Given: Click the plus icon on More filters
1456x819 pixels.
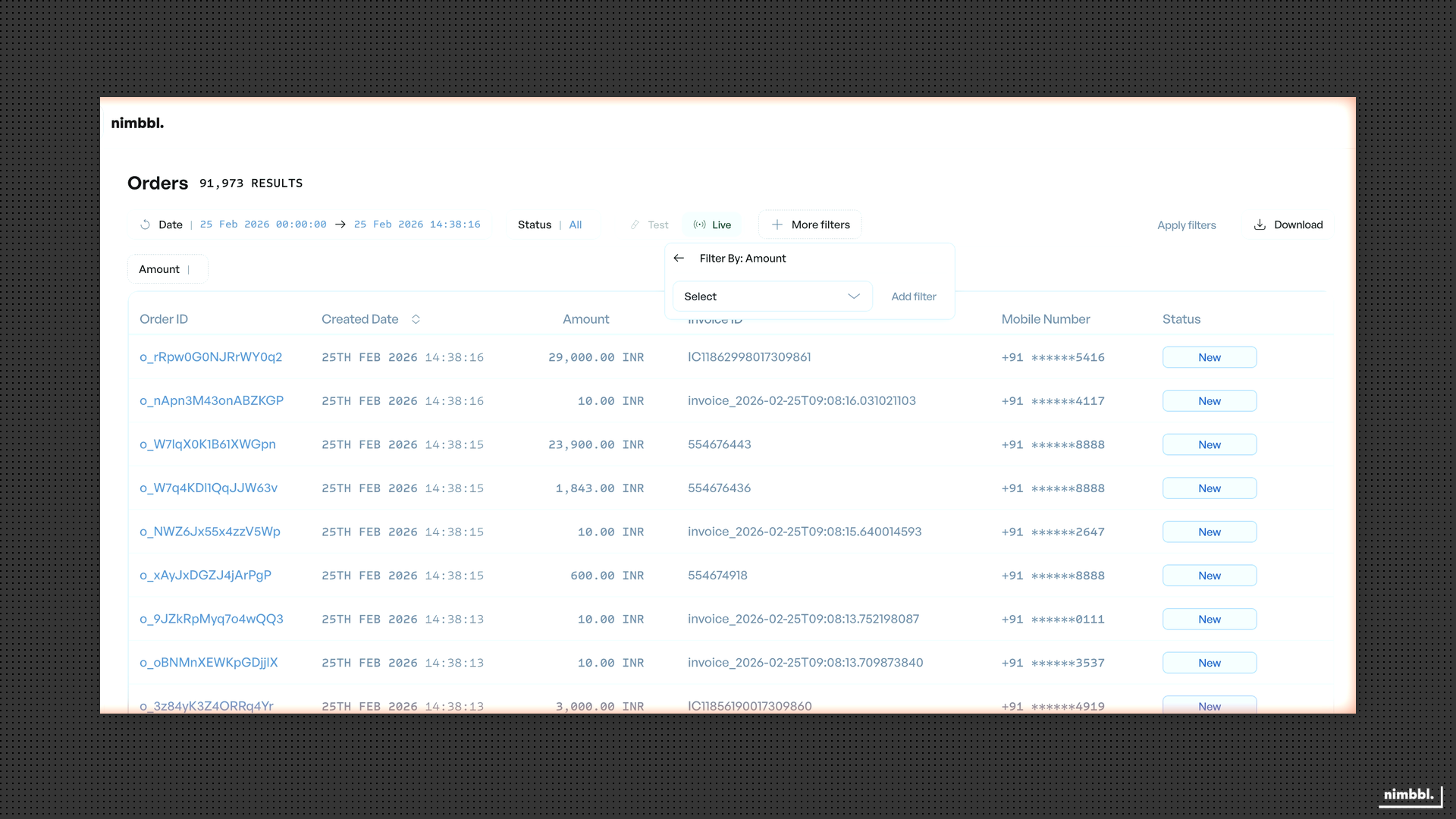Looking at the screenshot, I should click(x=777, y=224).
